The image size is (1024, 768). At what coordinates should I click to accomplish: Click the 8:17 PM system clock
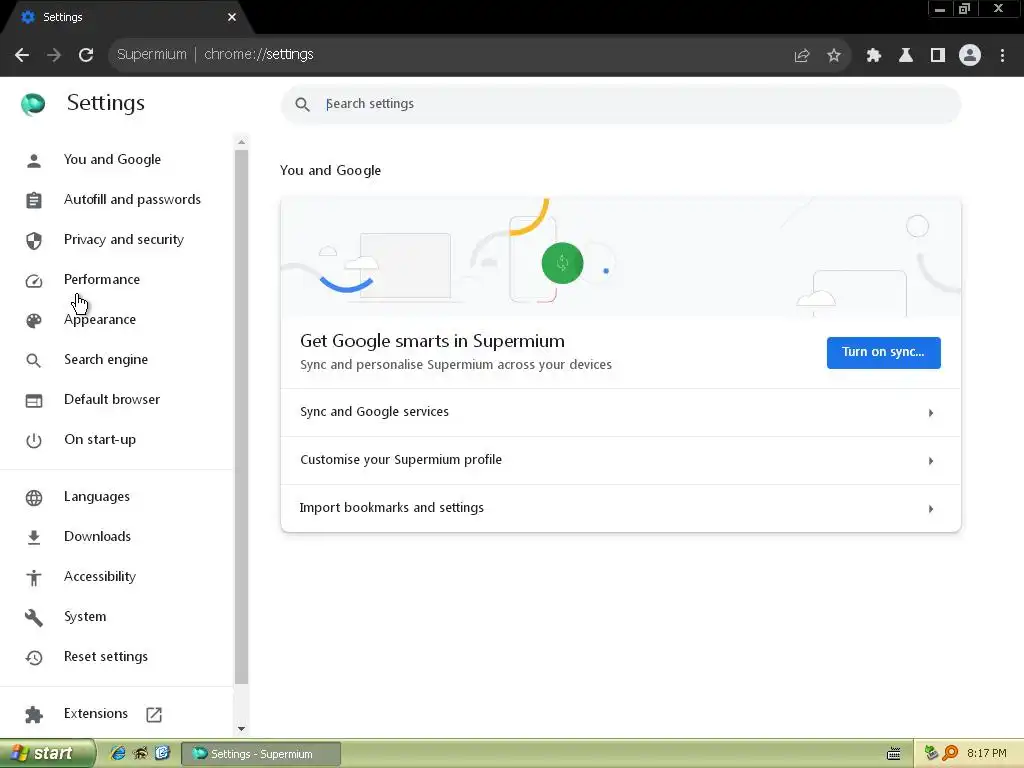coord(987,753)
